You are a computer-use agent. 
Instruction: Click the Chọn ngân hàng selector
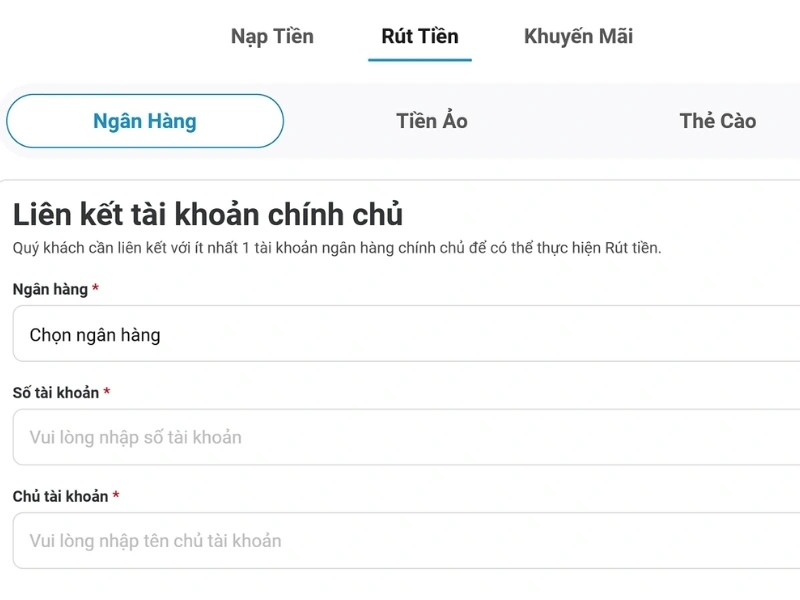click(x=400, y=333)
